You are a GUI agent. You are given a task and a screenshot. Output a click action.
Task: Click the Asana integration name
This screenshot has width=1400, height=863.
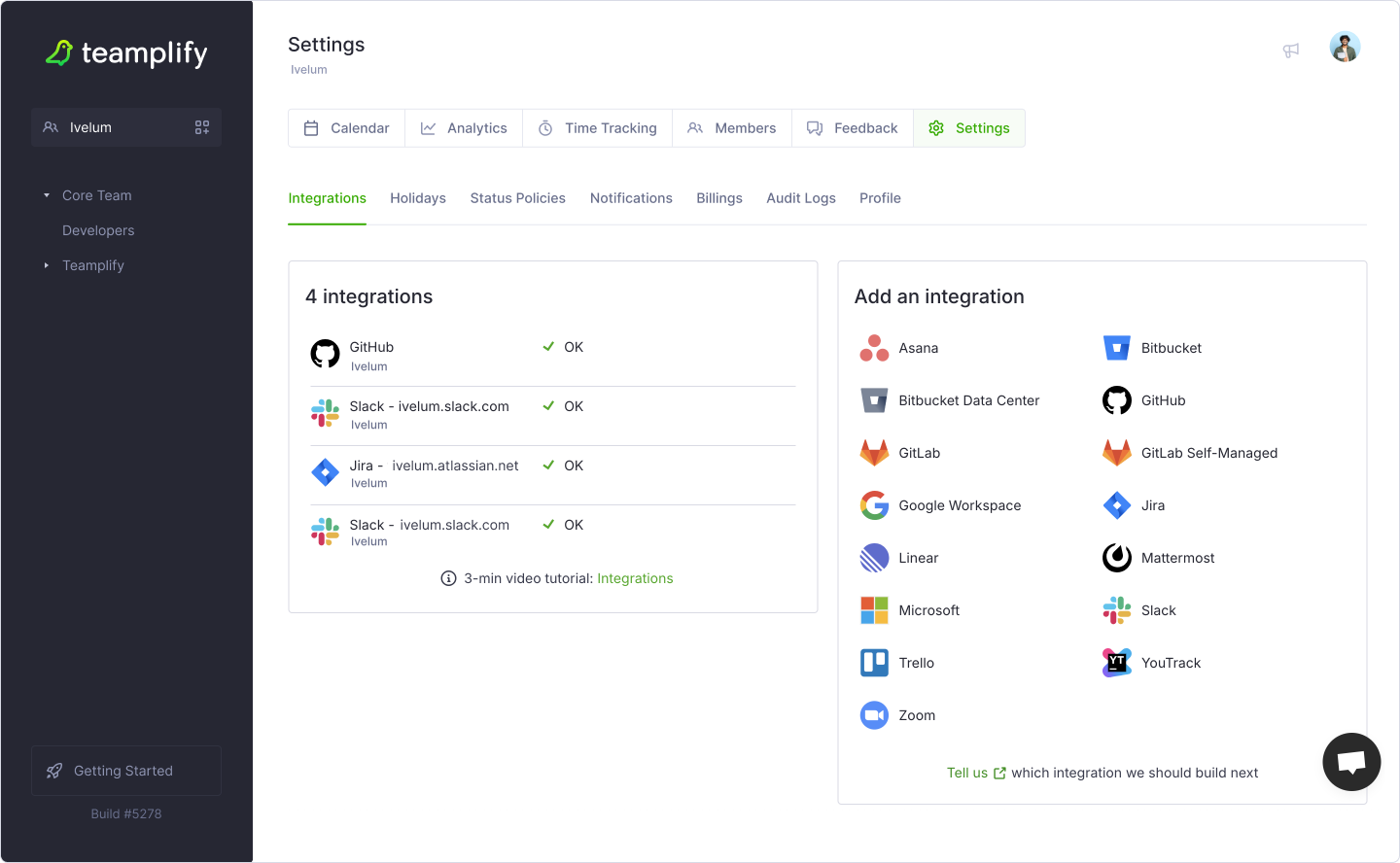coord(919,348)
